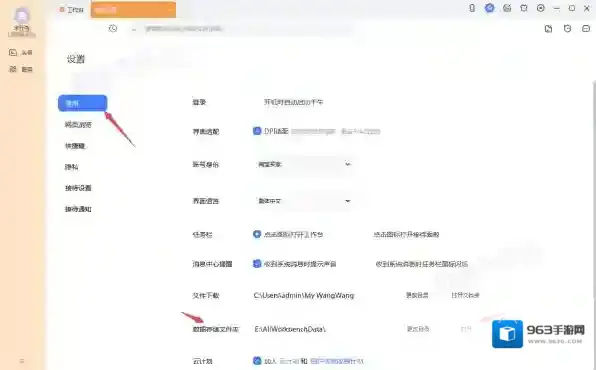This screenshot has height=370, width=596.
Task: Open the 网页浏览 settings category
Action: (78, 125)
